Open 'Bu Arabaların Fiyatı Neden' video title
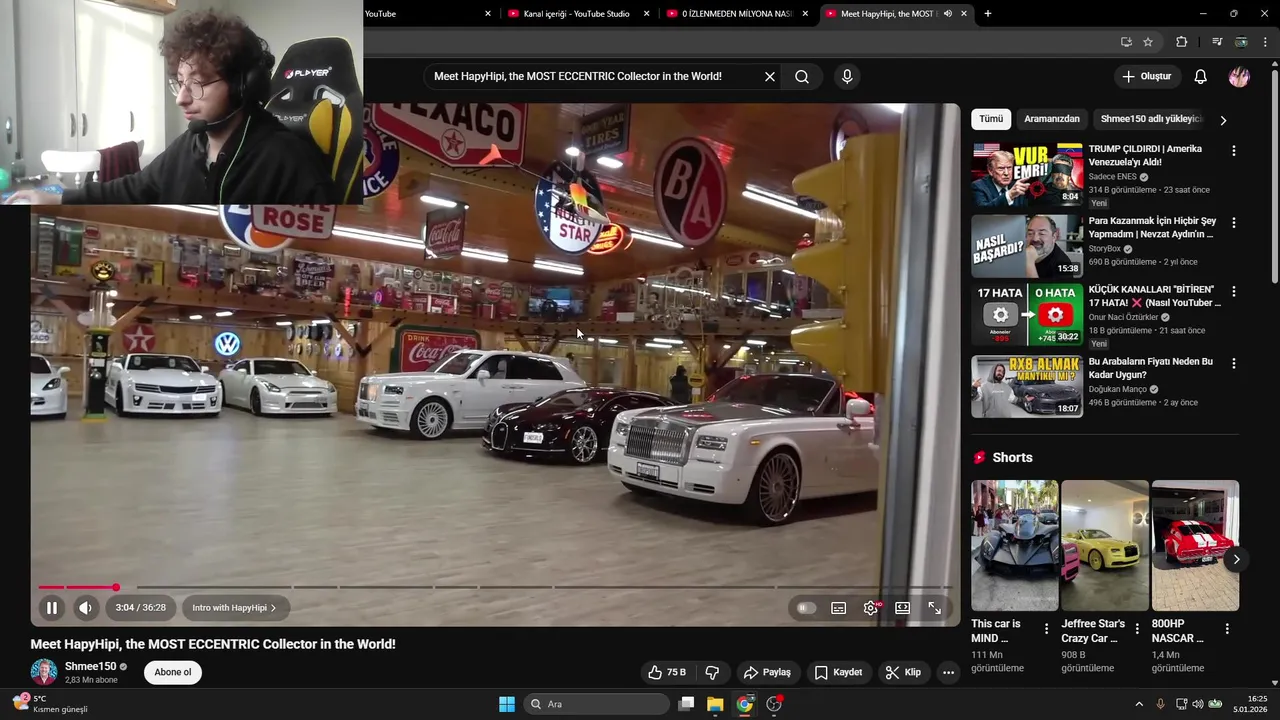 pyautogui.click(x=1152, y=368)
